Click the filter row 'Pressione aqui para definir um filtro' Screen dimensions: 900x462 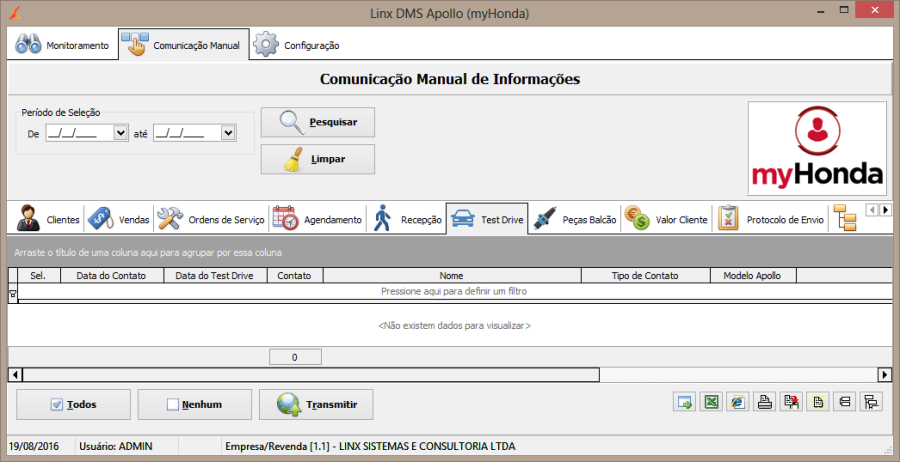[x=454, y=292]
